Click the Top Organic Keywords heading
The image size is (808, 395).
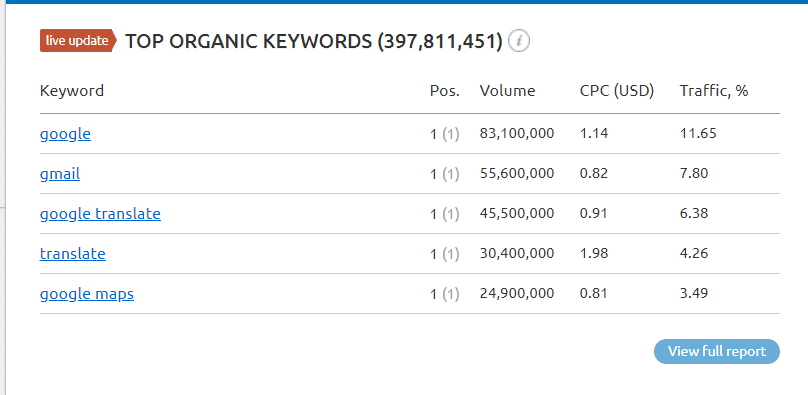[x=314, y=41]
